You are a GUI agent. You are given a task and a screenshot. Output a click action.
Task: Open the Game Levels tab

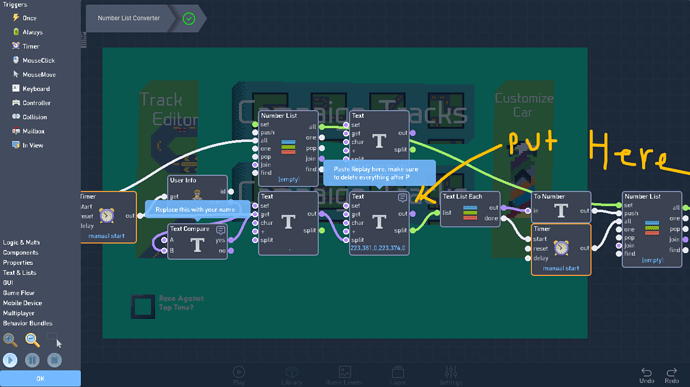[x=344, y=376]
